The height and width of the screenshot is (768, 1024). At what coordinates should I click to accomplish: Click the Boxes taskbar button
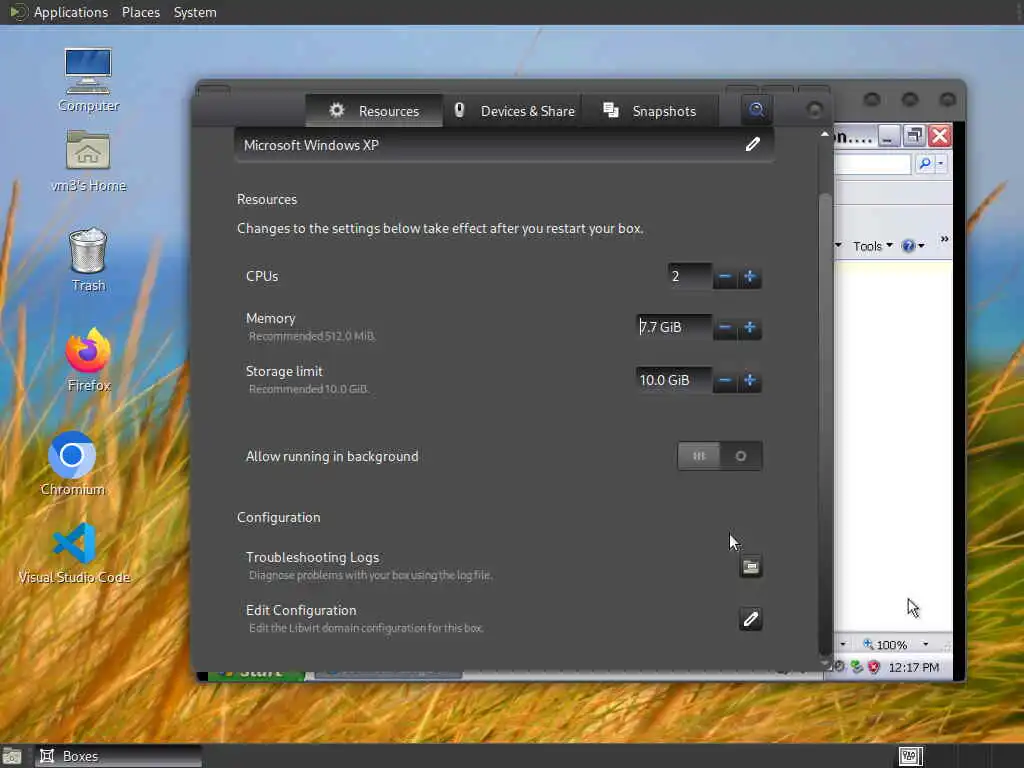(119, 756)
